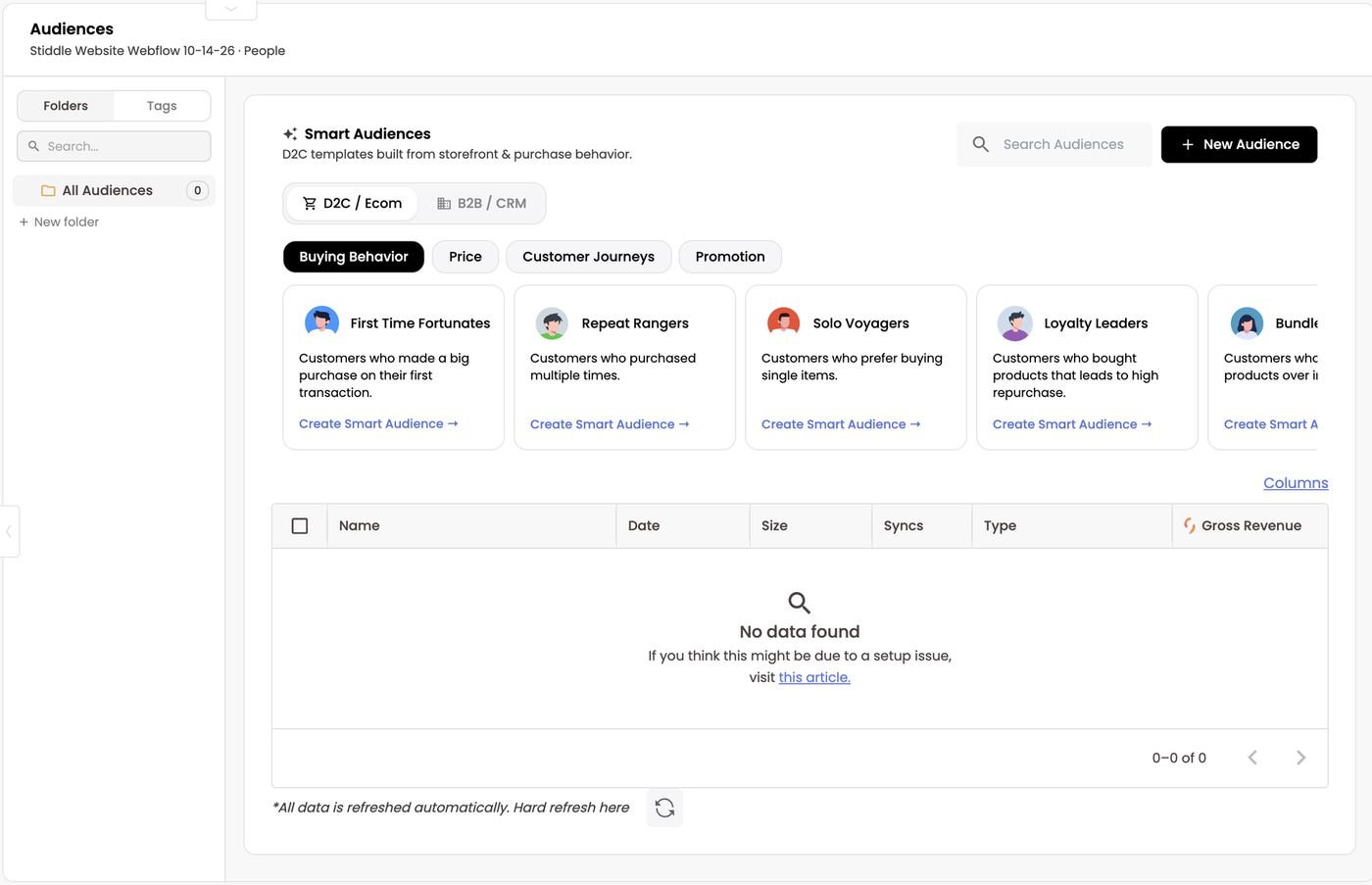This screenshot has height=885, width=1372.
Task: Select the Buying Behavior category
Action: pos(354,257)
